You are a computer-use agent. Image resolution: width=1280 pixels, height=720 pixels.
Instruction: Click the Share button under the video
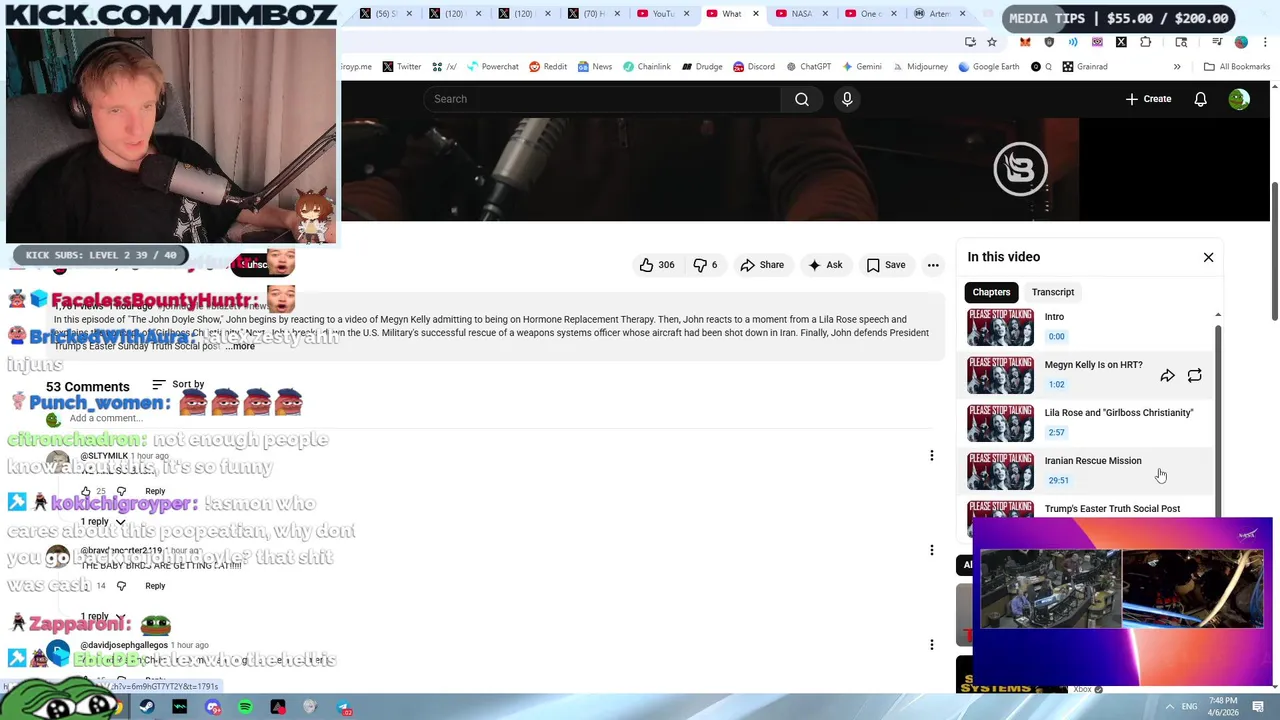(x=762, y=265)
